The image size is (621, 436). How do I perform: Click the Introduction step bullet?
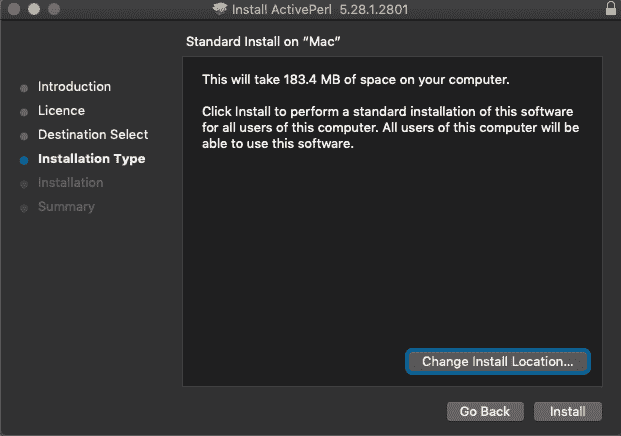click(x=24, y=88)
